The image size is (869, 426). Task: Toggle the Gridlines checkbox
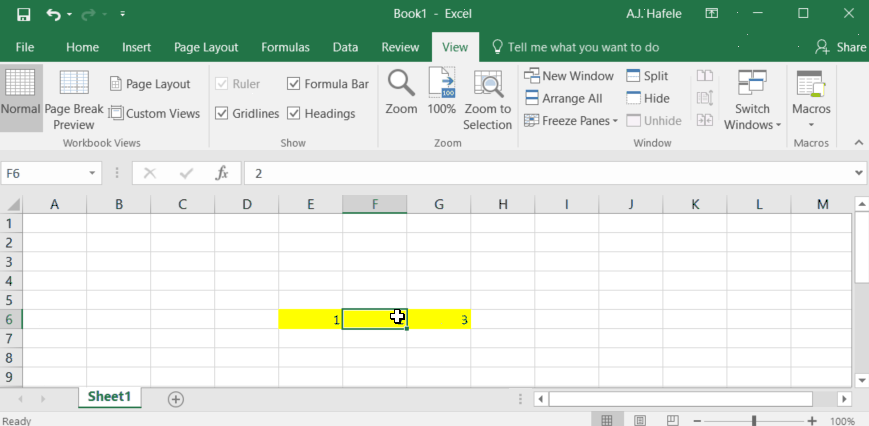[x=222, y=114]
